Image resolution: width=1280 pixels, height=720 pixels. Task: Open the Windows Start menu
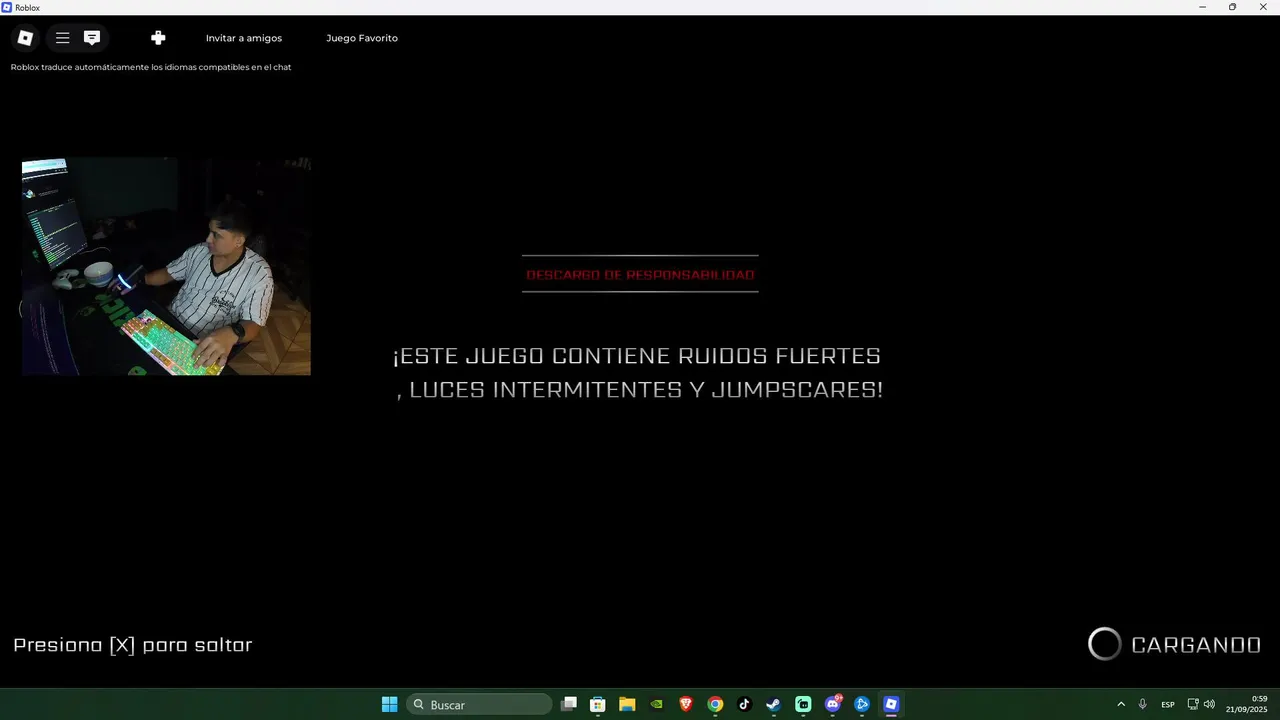point(389,704)
